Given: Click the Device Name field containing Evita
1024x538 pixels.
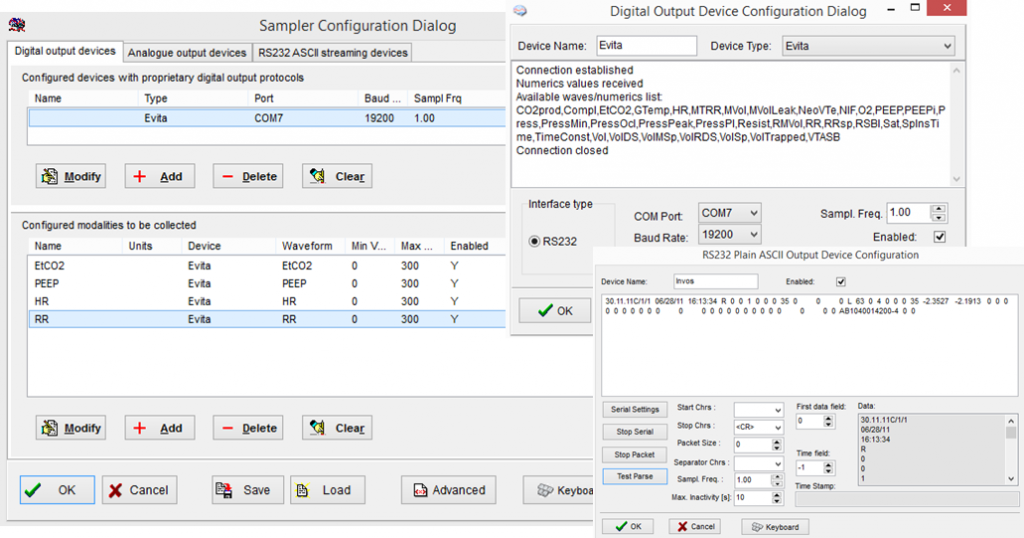Looking at the screenshot, I should pyautogui.click(x=645, y=46).
